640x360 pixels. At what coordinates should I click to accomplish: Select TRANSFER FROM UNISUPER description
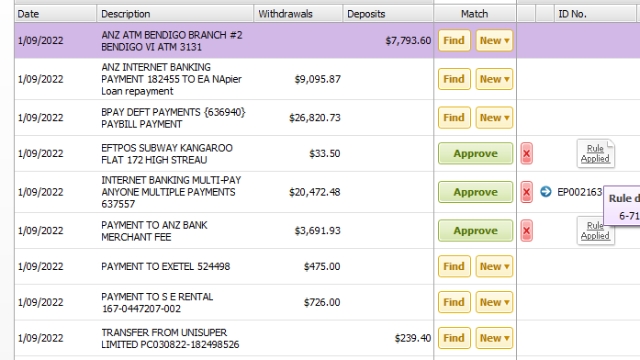coord(170,338)
